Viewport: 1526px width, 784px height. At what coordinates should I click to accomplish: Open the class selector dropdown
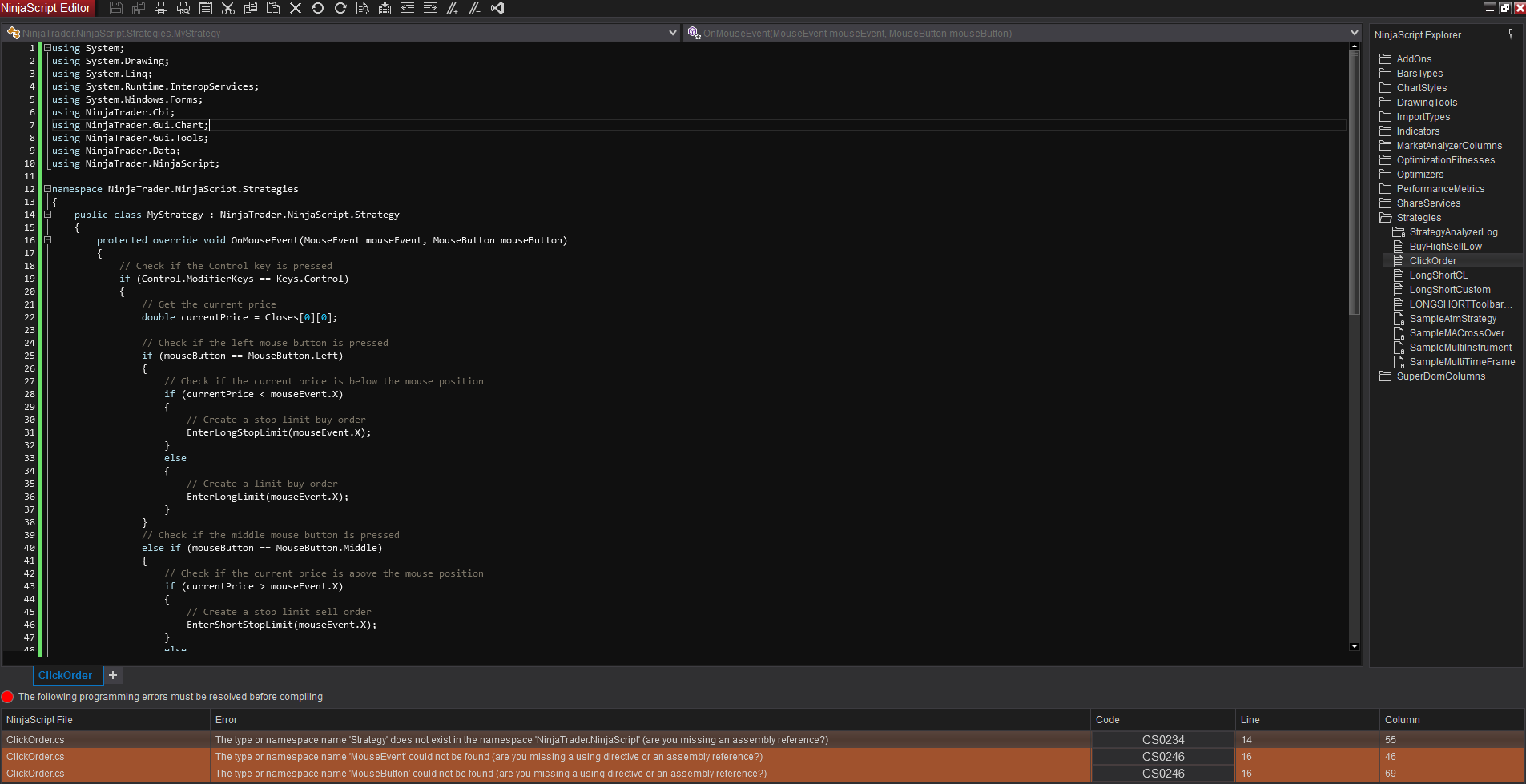coord(672,33)
